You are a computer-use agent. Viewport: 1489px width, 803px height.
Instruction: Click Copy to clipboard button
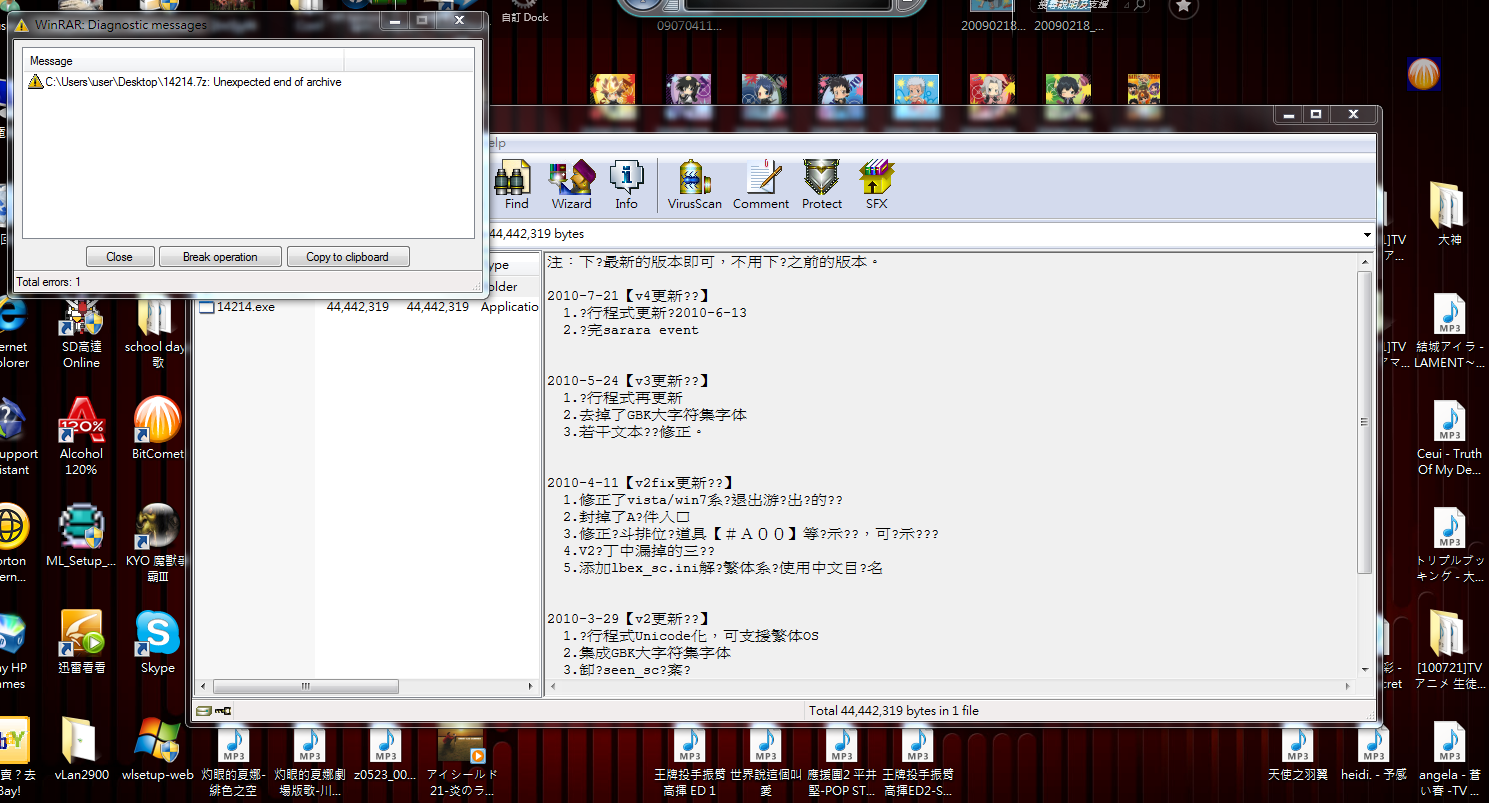click(347, 257)
